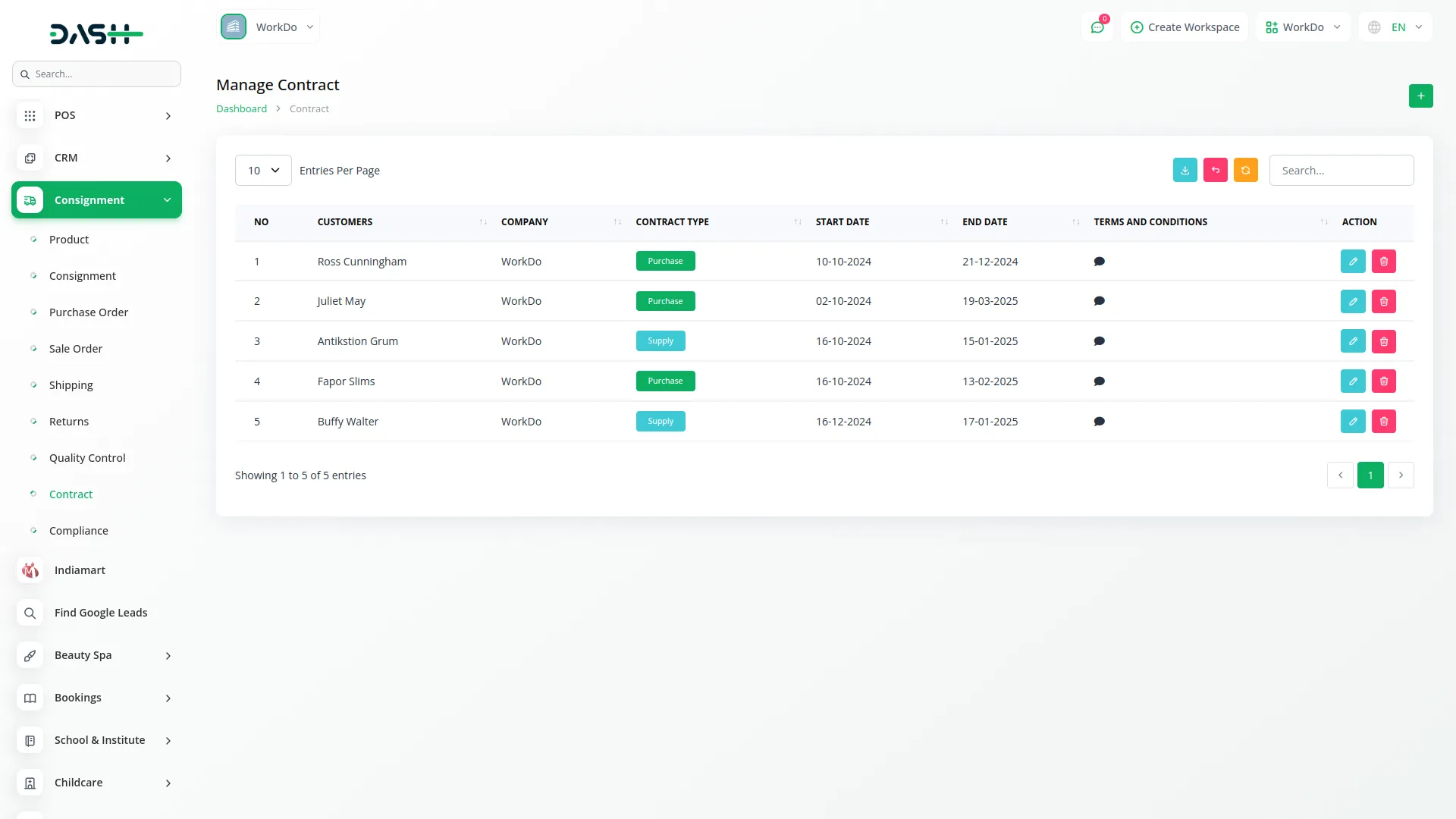Click the teal download export icon
Image resolution: width=1456 pixels, height=819 pixels.
[x=1185, y=171]
